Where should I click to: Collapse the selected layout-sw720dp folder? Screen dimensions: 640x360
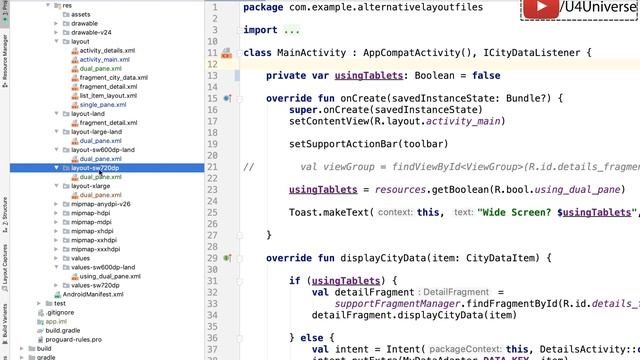(56, 168)
